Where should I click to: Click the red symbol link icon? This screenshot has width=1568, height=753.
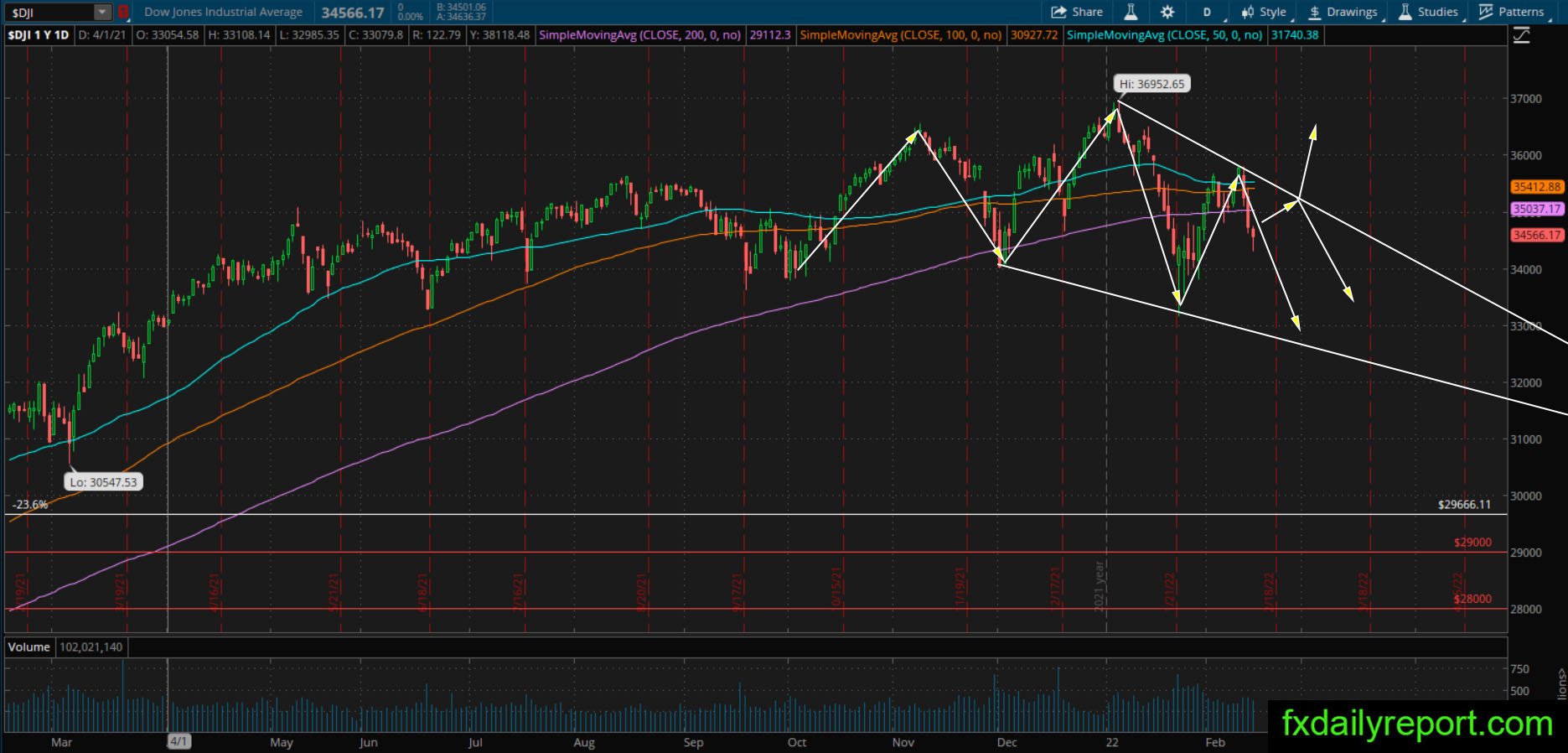click(123, 13)
